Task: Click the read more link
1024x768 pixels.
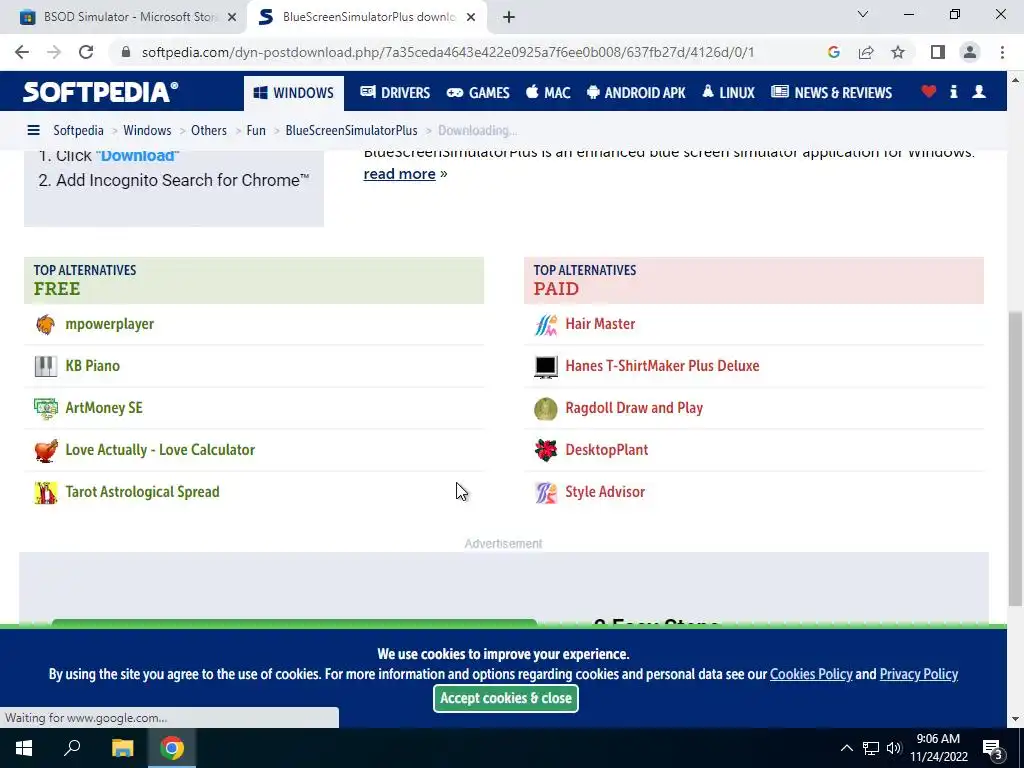Action: pos(399,174)
